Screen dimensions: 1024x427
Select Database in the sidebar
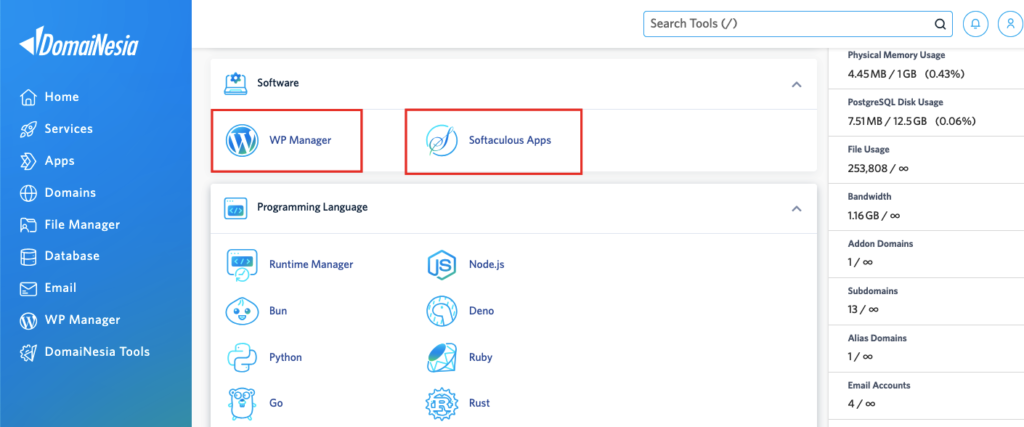[72, 257]
